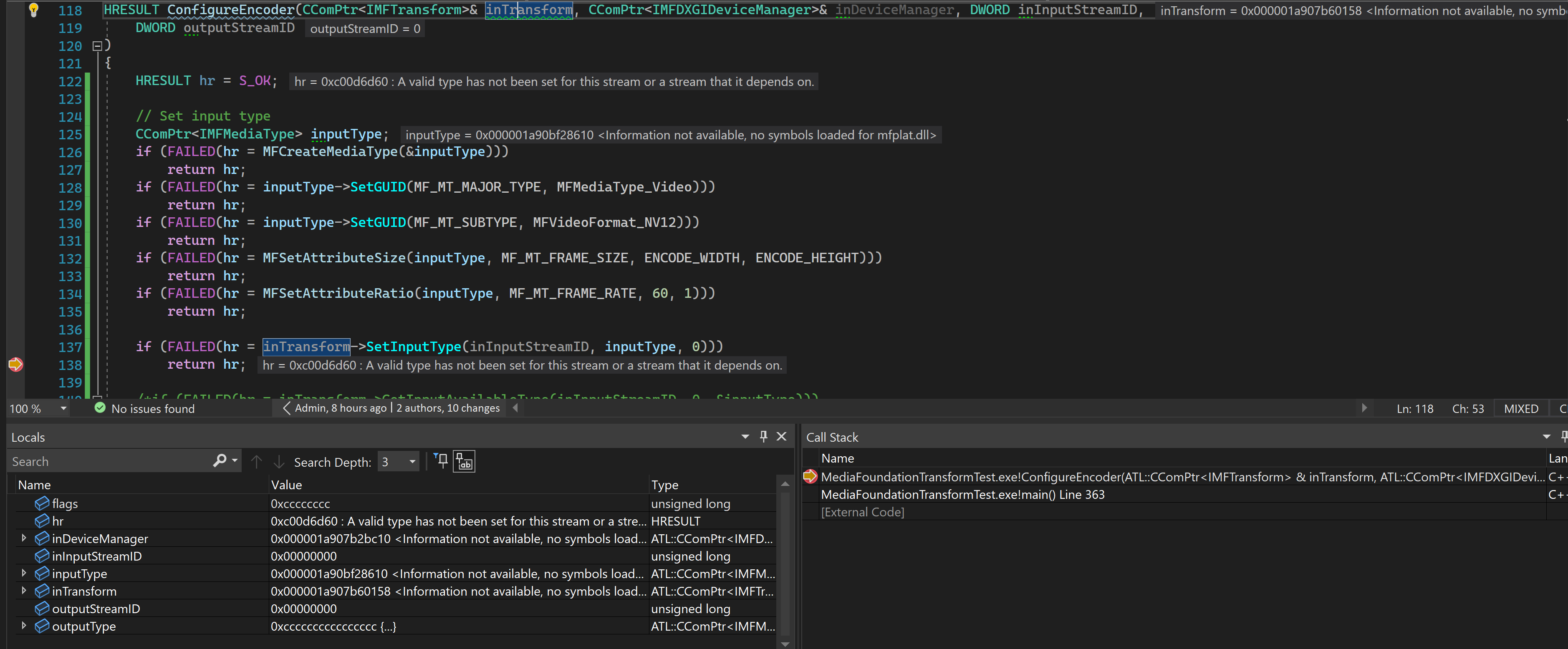Go to next search result arrow
The image size is (1568, 649).
pos(279,462)
